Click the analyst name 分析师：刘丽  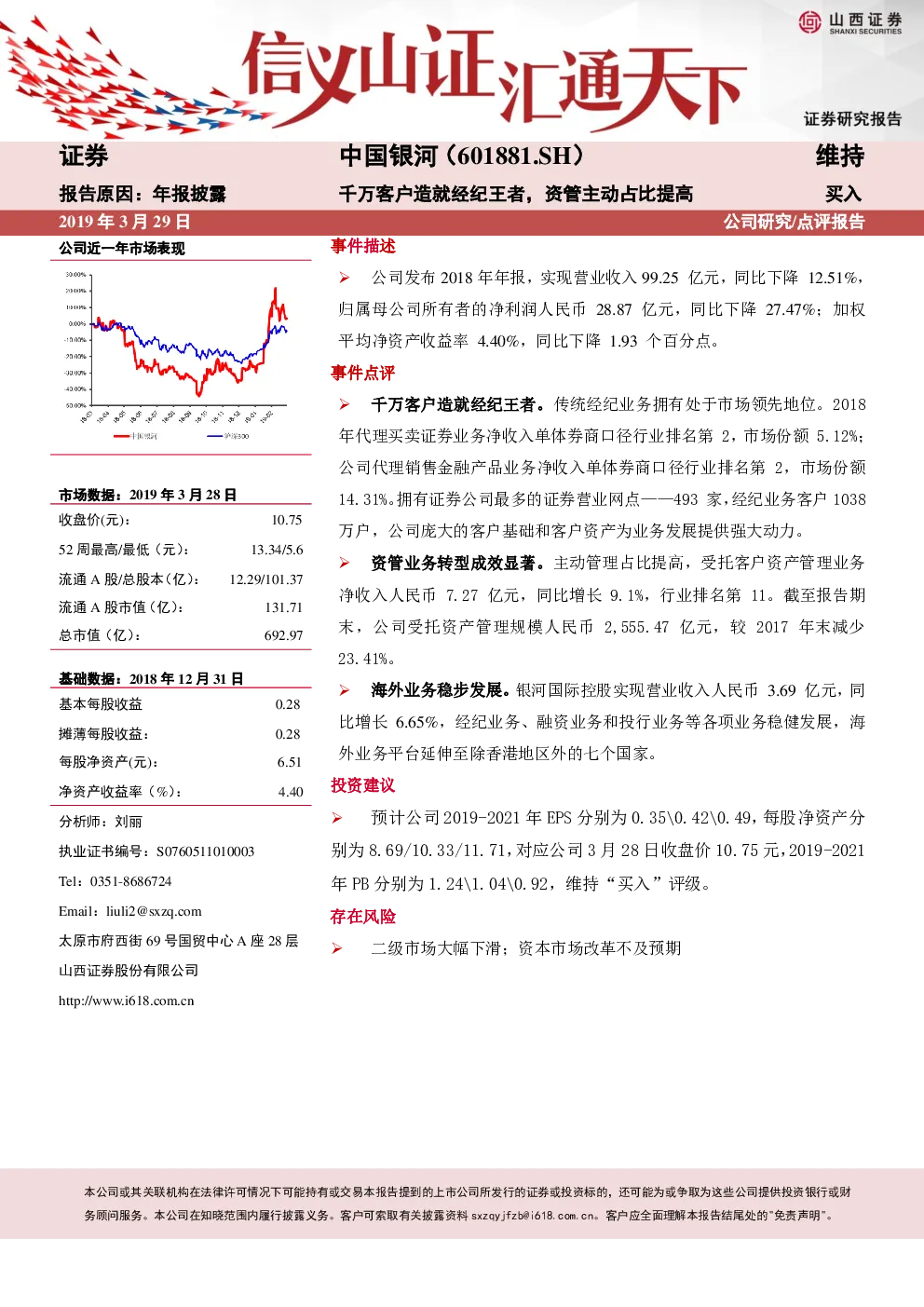101,822
